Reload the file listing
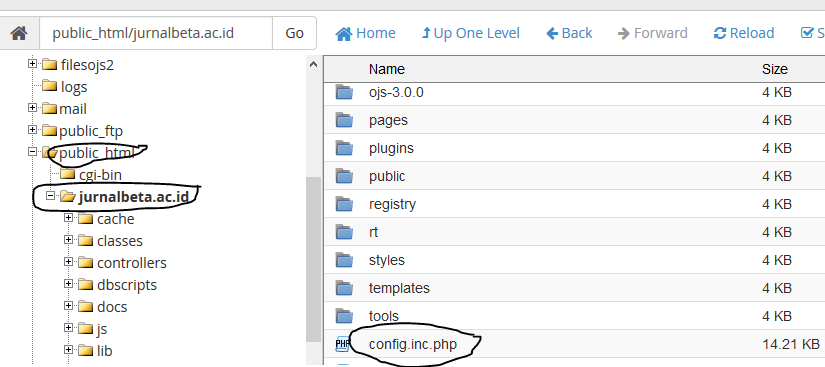Image resolution: width=825 pixels, height=367 pixels. point(744,34)
